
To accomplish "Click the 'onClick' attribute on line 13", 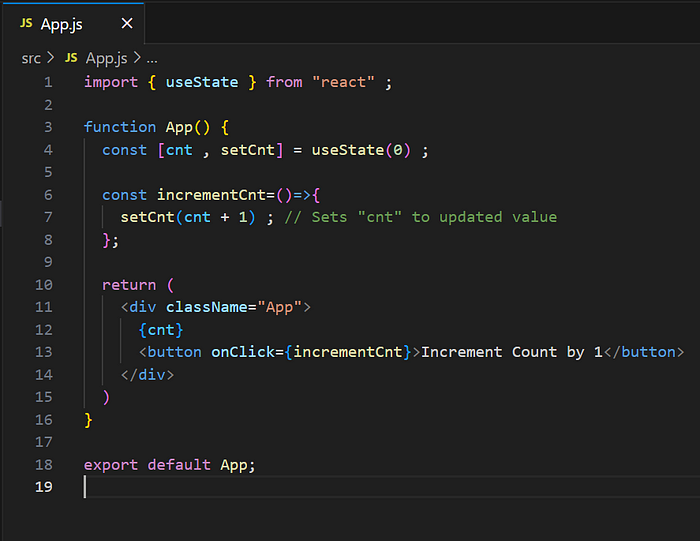I will pyautogui.click(x=243, y=353).
